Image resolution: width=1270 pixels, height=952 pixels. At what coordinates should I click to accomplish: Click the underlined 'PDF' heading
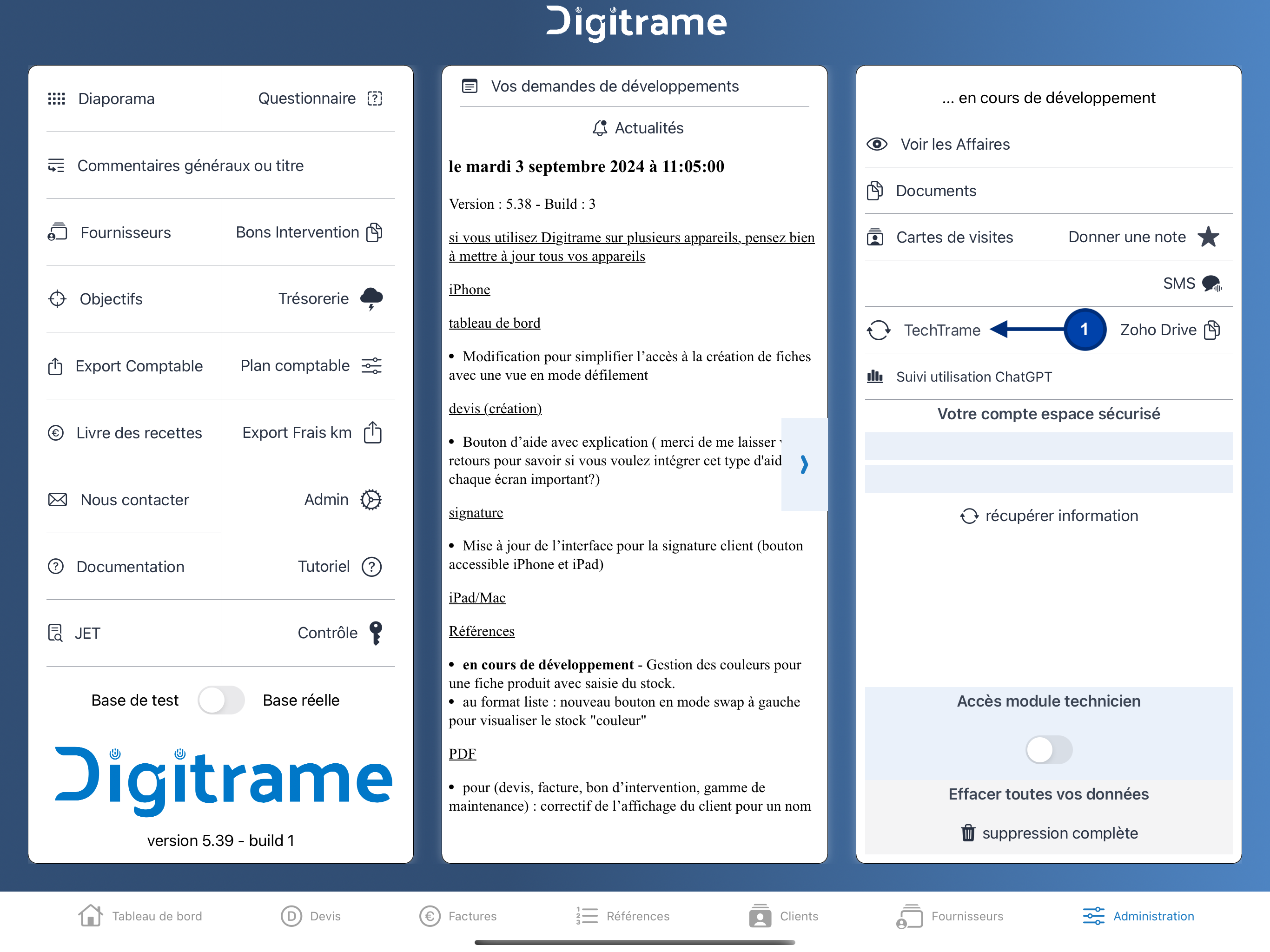pos(462,754)
